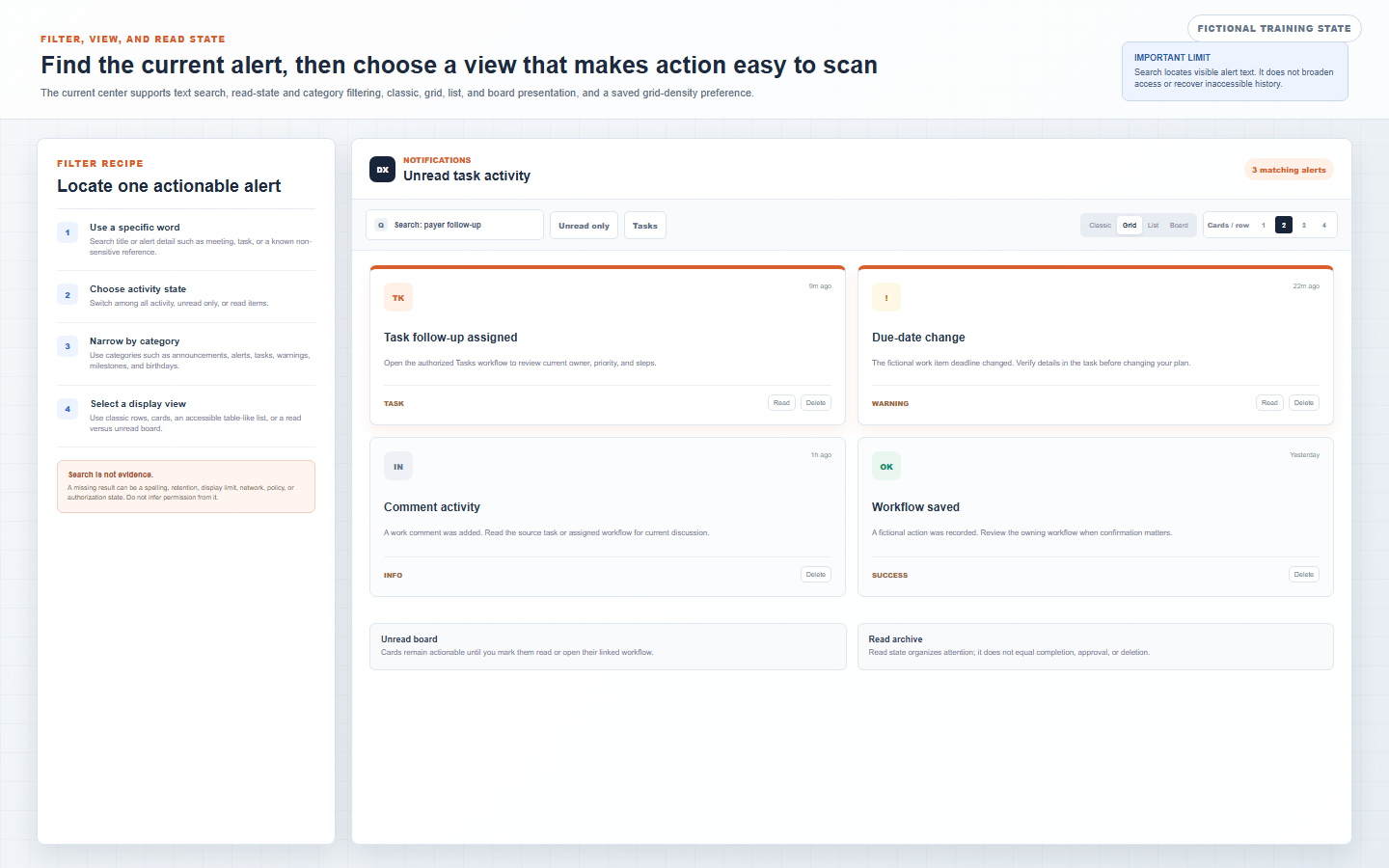This screenshot has height=868, width=1389.
Task: Click the INFO category label
Action: pyautogui.click(x=393, y=576)
